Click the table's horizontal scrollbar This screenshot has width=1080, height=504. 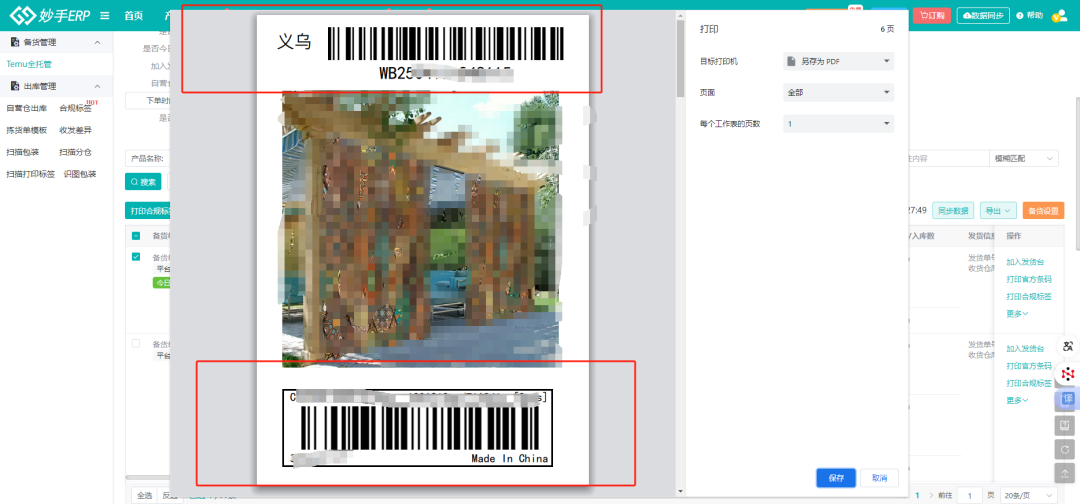(x=148, y=477)
